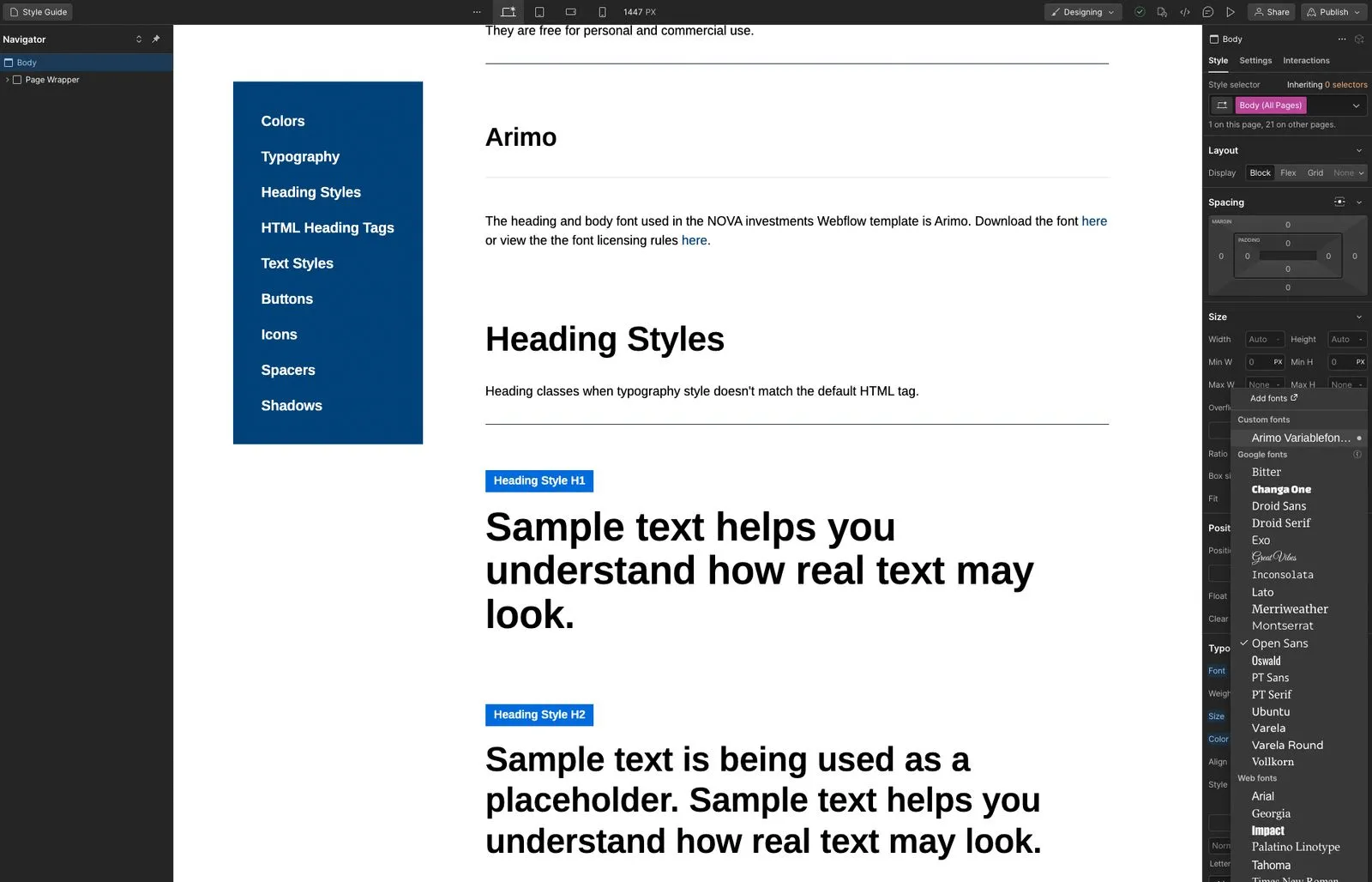Collapse the Layout section
1372x882 pixels.
[1357, 150]
